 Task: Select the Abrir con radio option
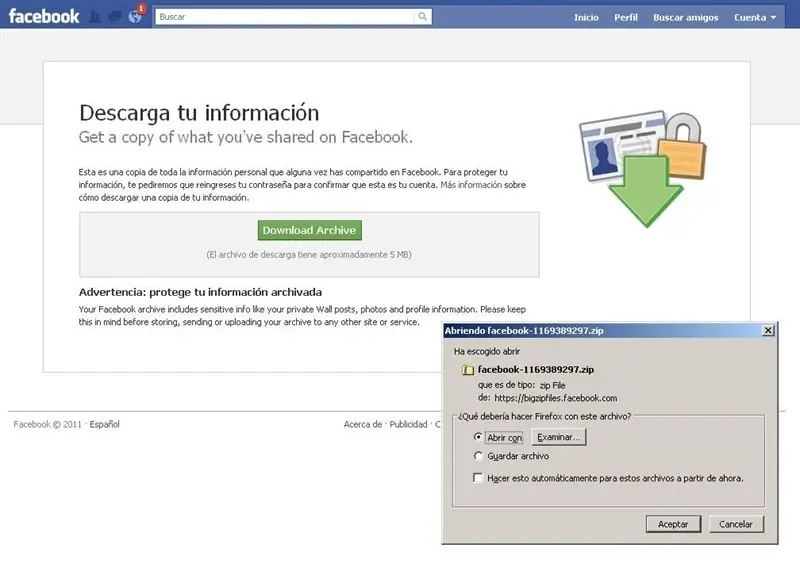pos(478,437)
